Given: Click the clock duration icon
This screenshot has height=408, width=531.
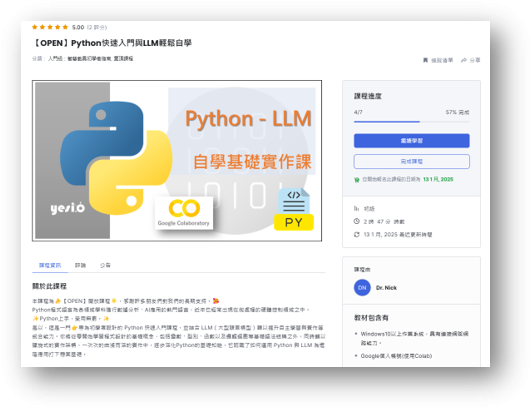Looking at the screenshot, I should tap(357, 221).
